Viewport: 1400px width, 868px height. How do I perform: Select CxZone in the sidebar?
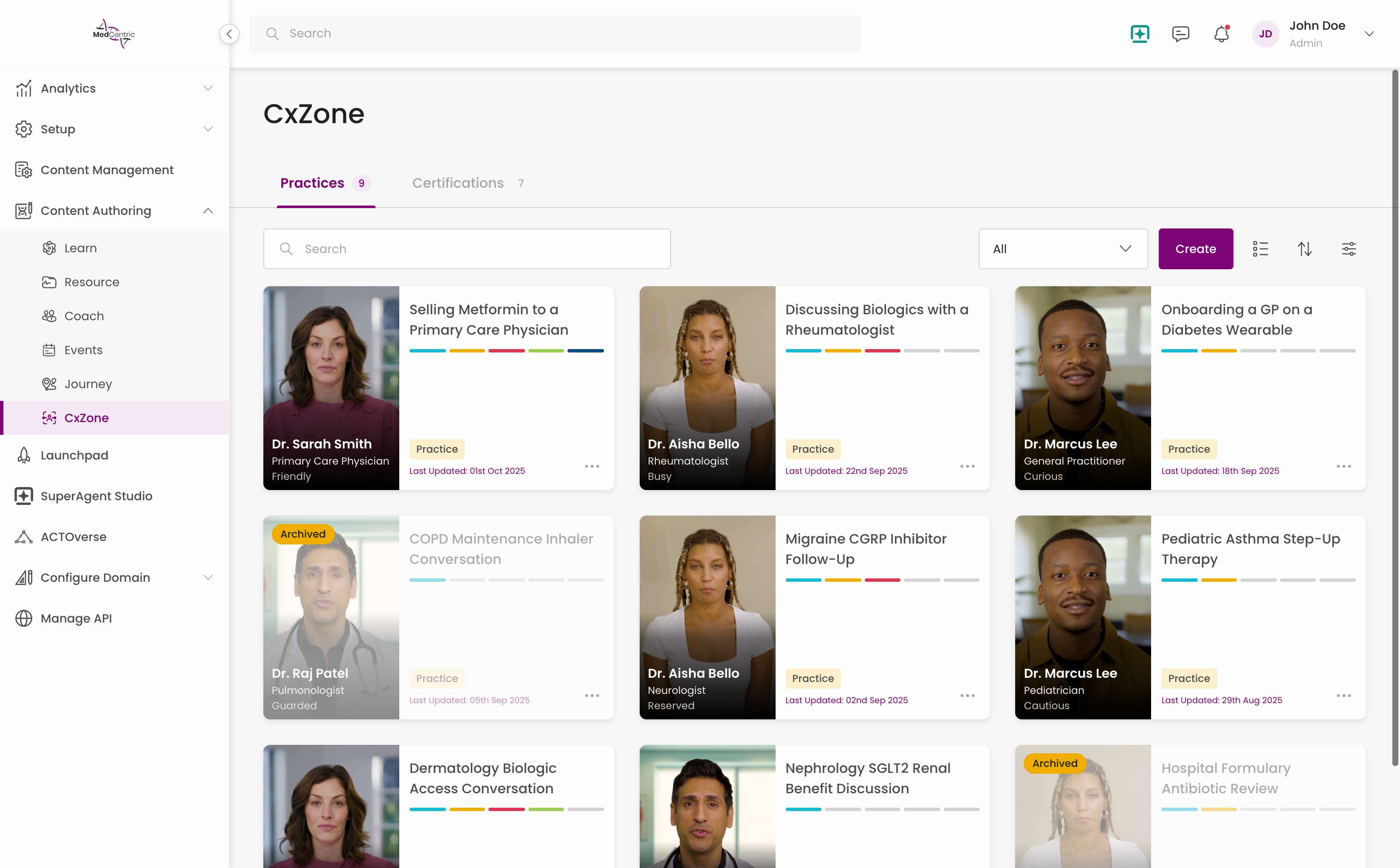pos(115,417)
